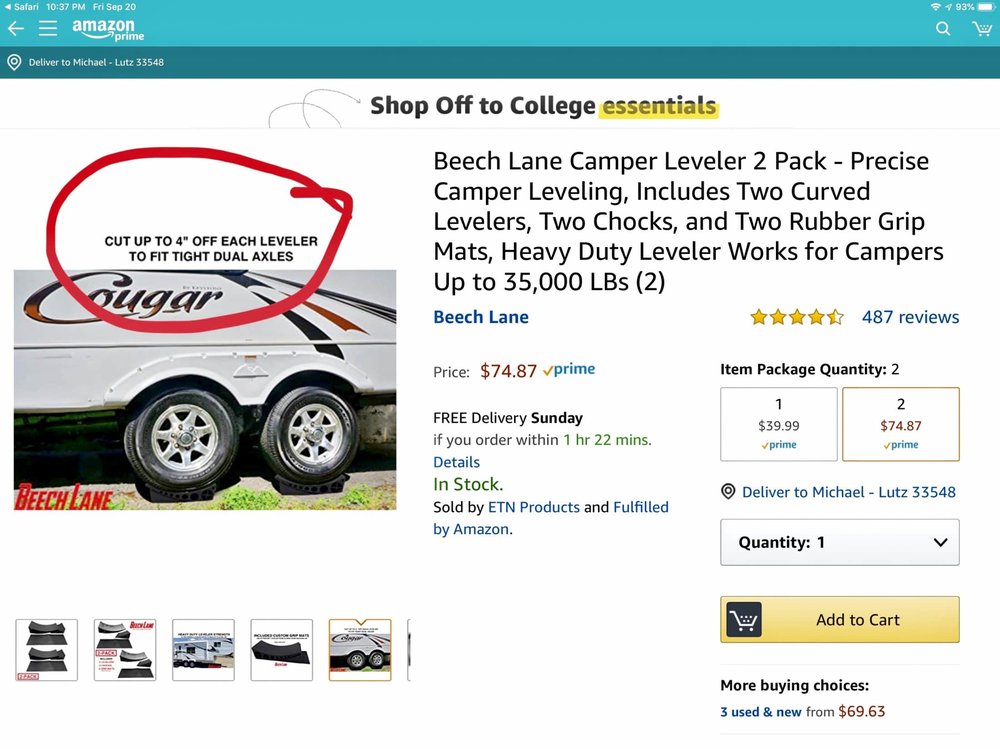Tap the back arrow icon
The width and height of the screenshot is (1000, 749).
16,29
